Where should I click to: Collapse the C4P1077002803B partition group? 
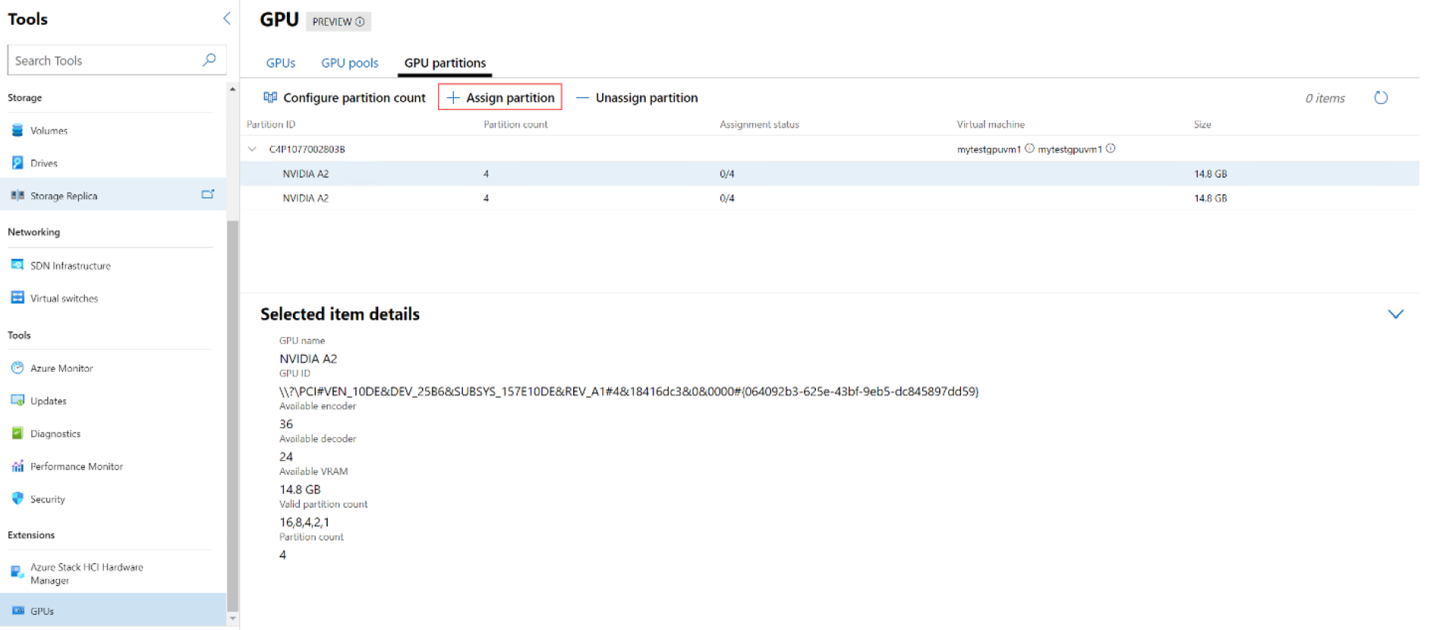point(252,149)
